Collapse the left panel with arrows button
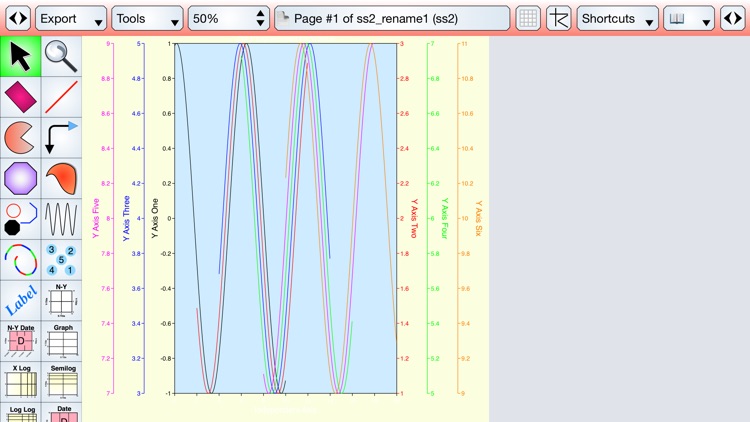Screen dimensions: 750x422 (18, 19)
